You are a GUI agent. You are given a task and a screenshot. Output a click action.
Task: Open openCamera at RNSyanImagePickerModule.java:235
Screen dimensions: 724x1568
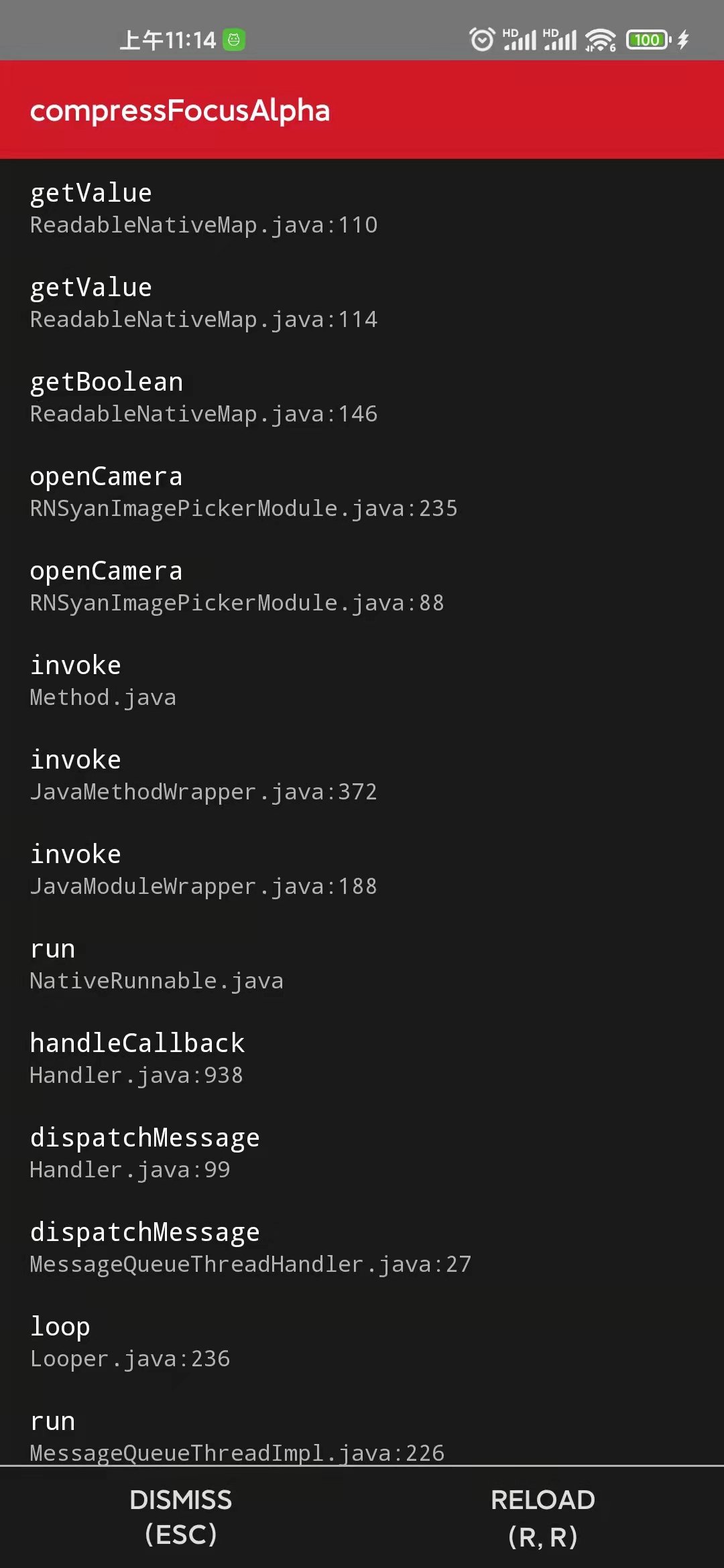pyautogui.click(x=243, y=491)
